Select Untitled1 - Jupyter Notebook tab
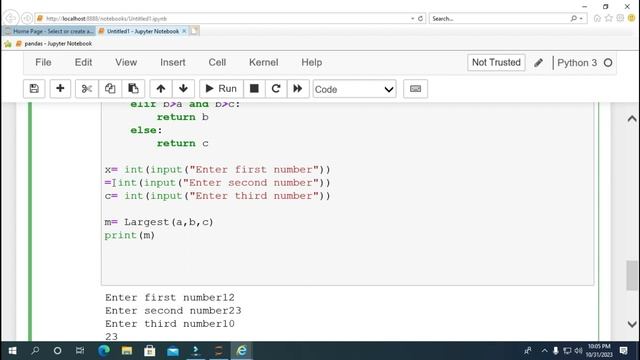The width and height of the screenshot is (640, 360). 142,31
